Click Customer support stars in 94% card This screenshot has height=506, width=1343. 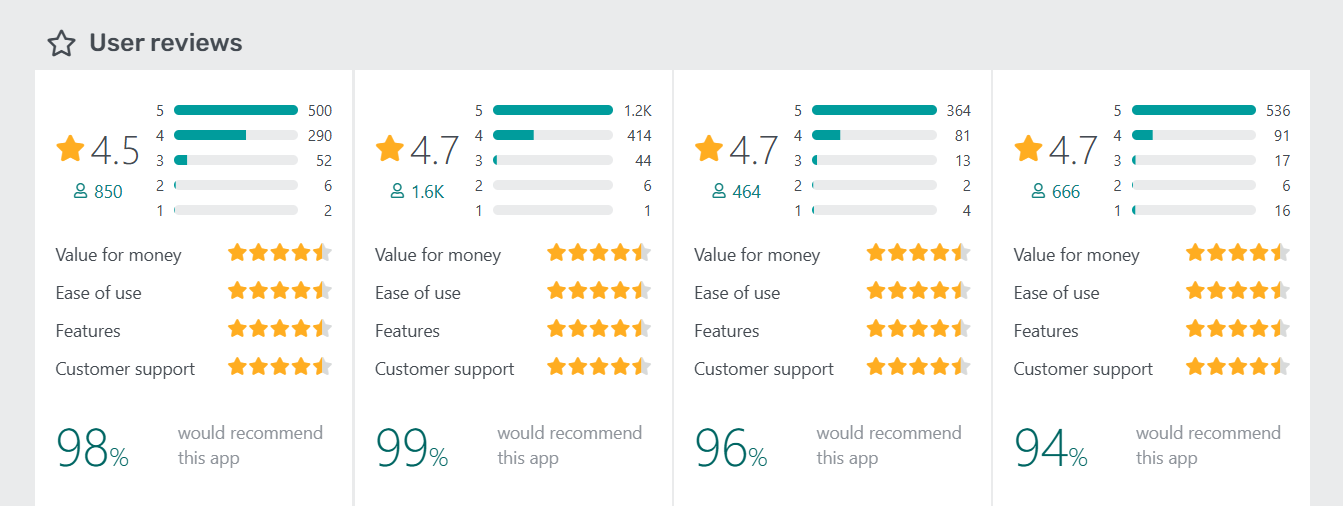(1237, 367)
